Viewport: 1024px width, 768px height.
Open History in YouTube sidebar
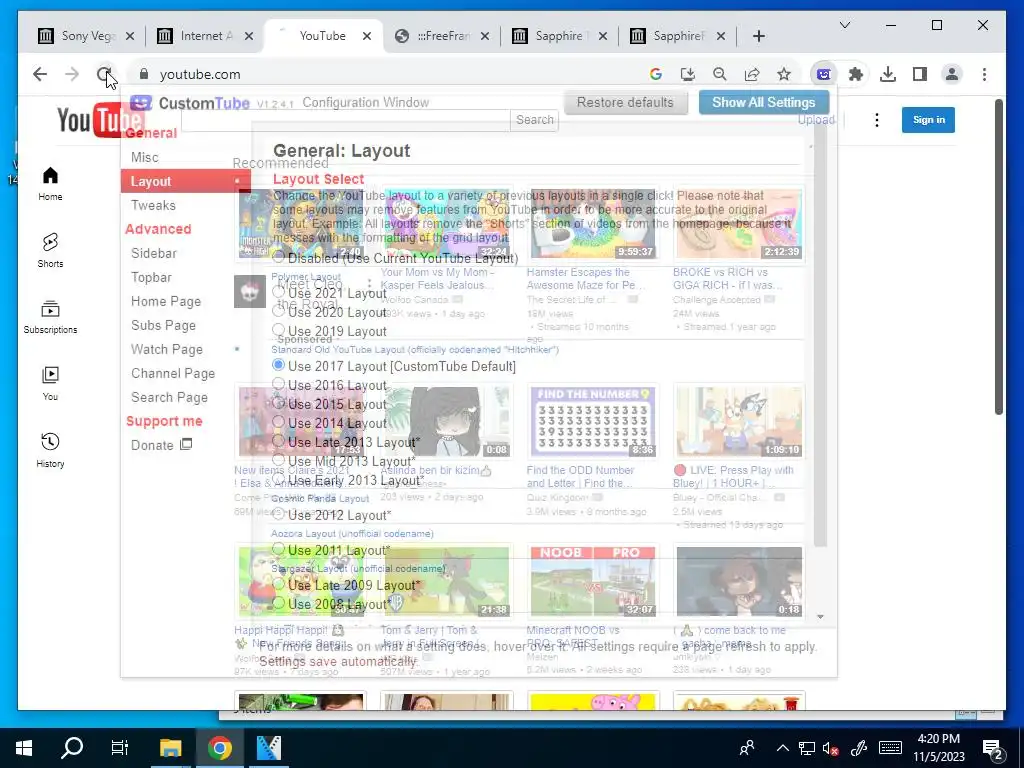50,450
